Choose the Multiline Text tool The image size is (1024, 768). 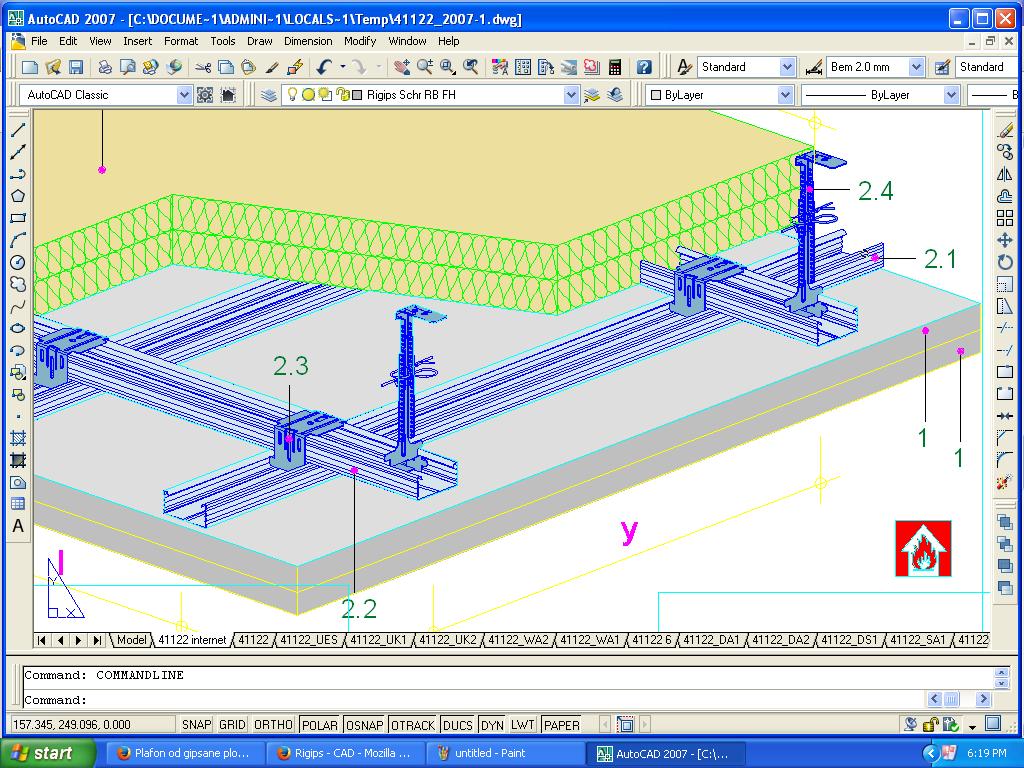(x=18, y=526)
